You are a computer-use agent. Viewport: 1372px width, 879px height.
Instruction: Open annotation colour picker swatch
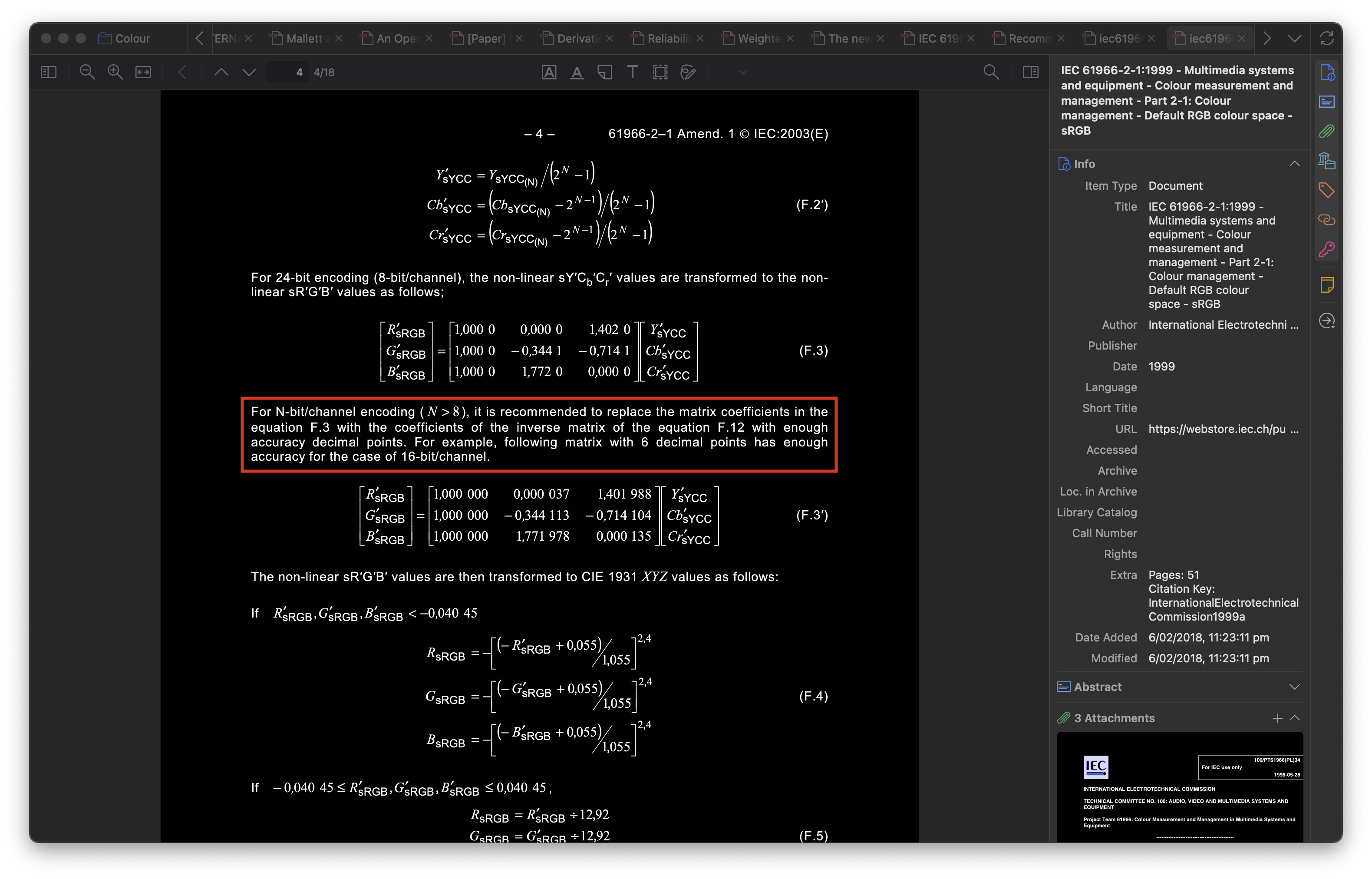(727, 72)
